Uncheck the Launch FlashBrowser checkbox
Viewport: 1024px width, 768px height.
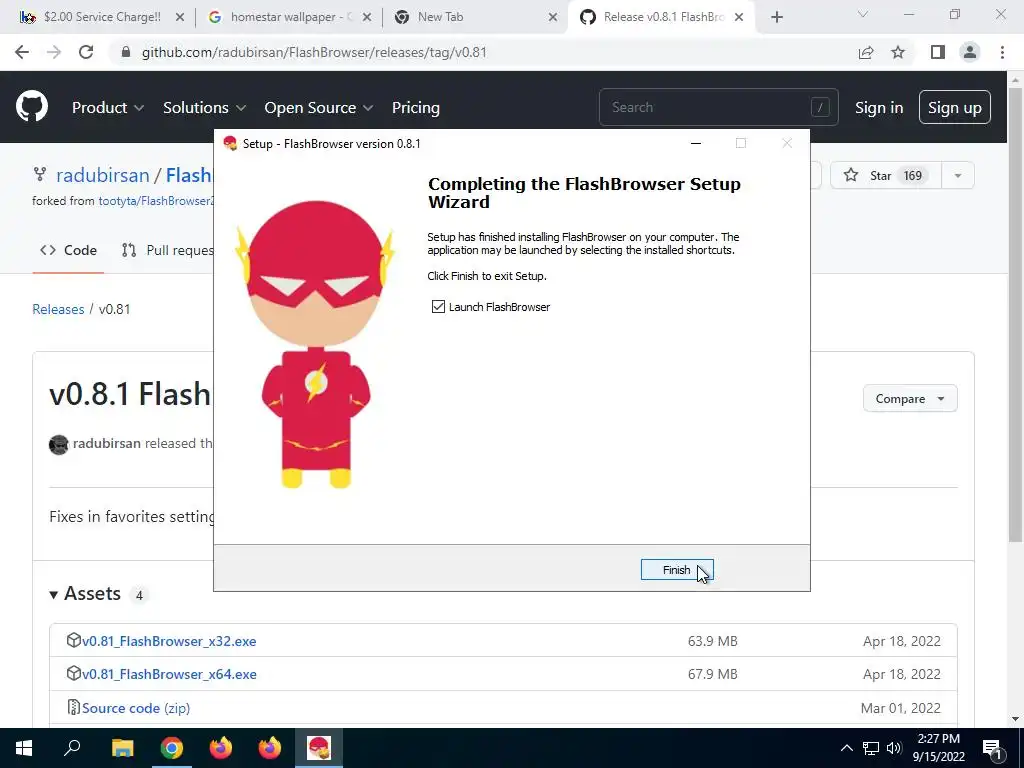[x=438, y=307]
